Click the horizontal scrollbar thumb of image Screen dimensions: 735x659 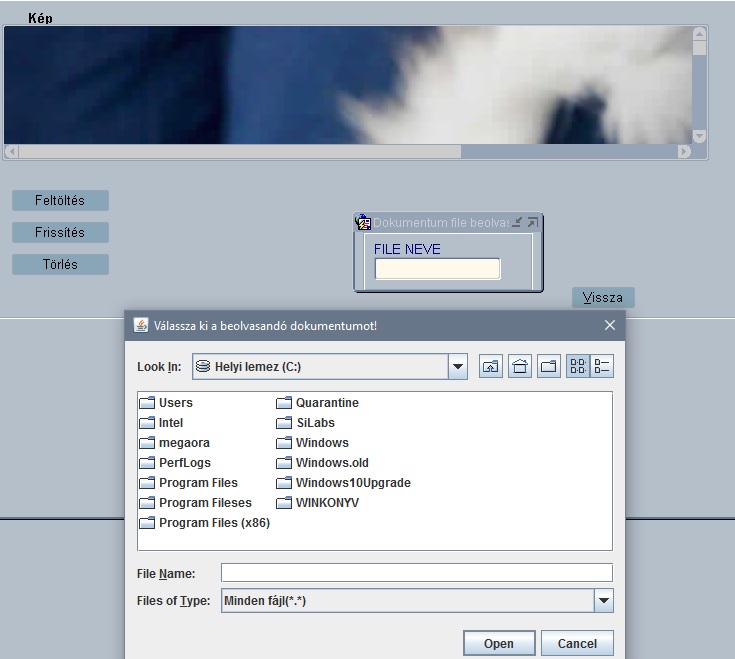240,152
